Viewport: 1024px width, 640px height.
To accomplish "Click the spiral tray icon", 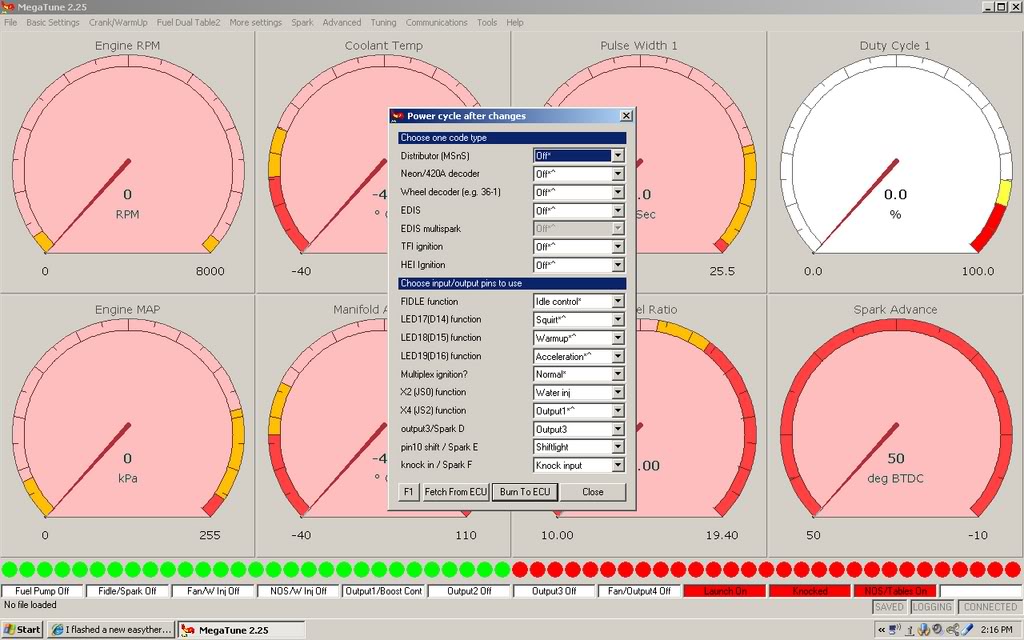I will [x=938, y=630].
